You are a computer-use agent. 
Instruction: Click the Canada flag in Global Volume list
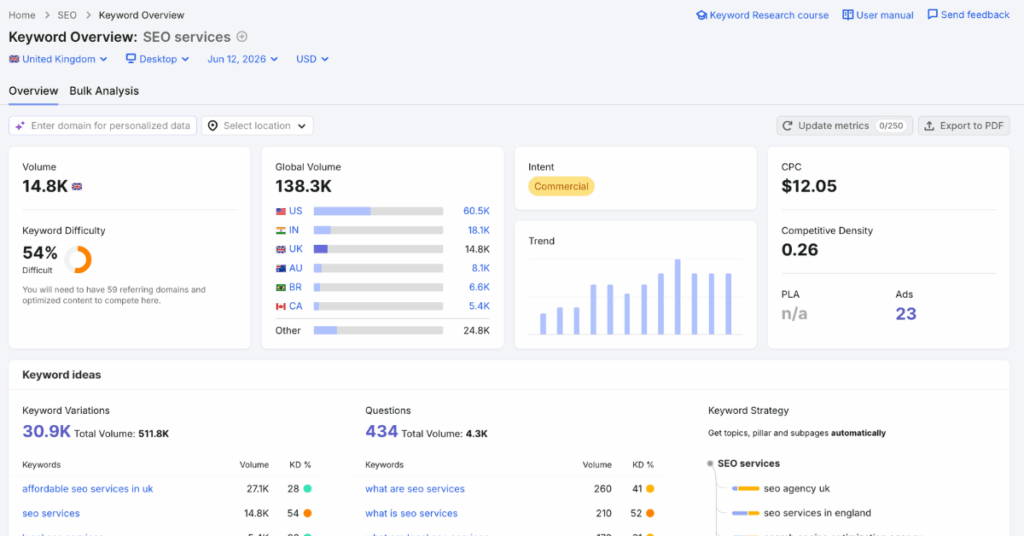click(x=281, y=306)
